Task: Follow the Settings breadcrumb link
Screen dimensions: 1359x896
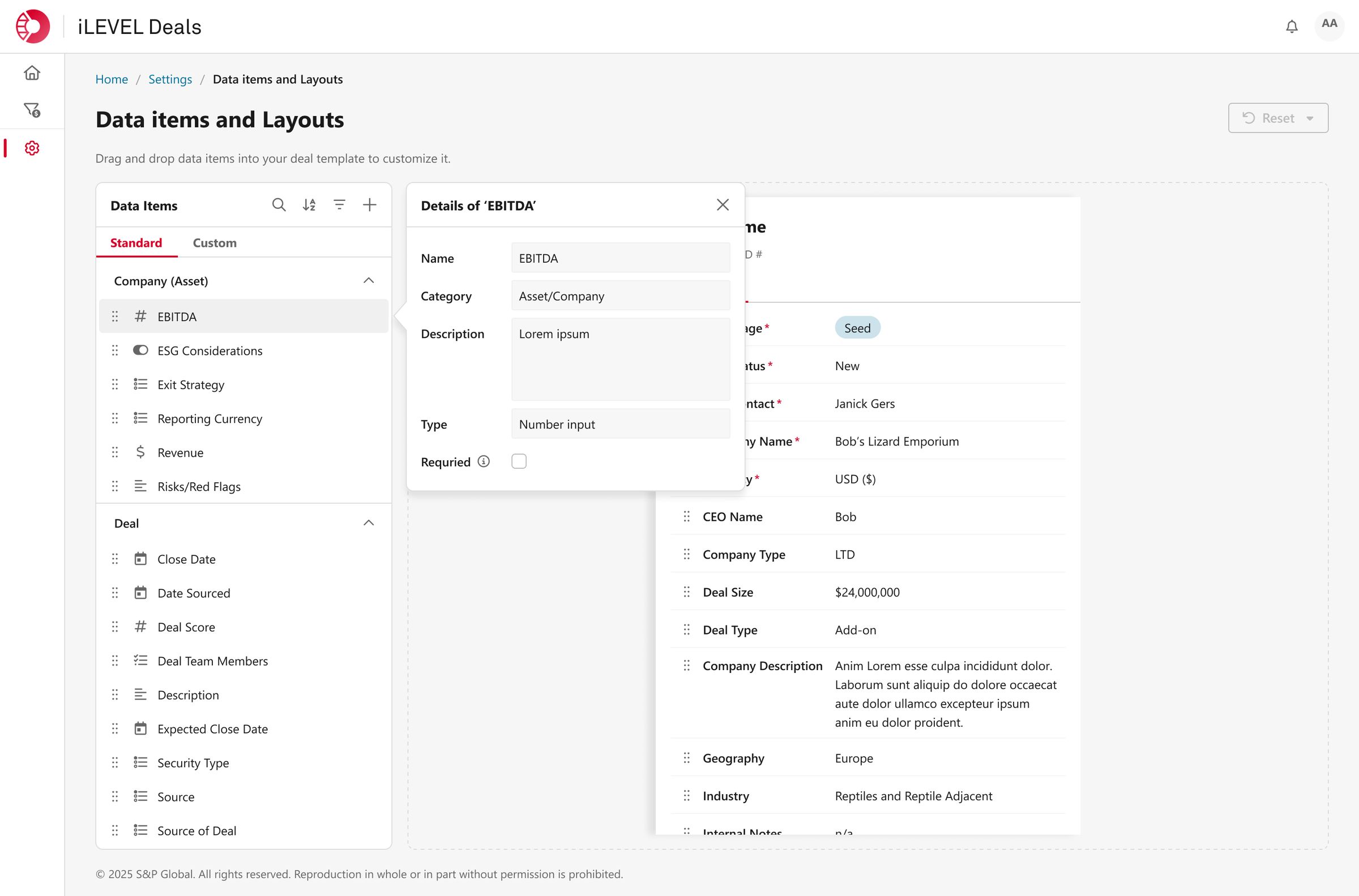Action: click(170, 79)
